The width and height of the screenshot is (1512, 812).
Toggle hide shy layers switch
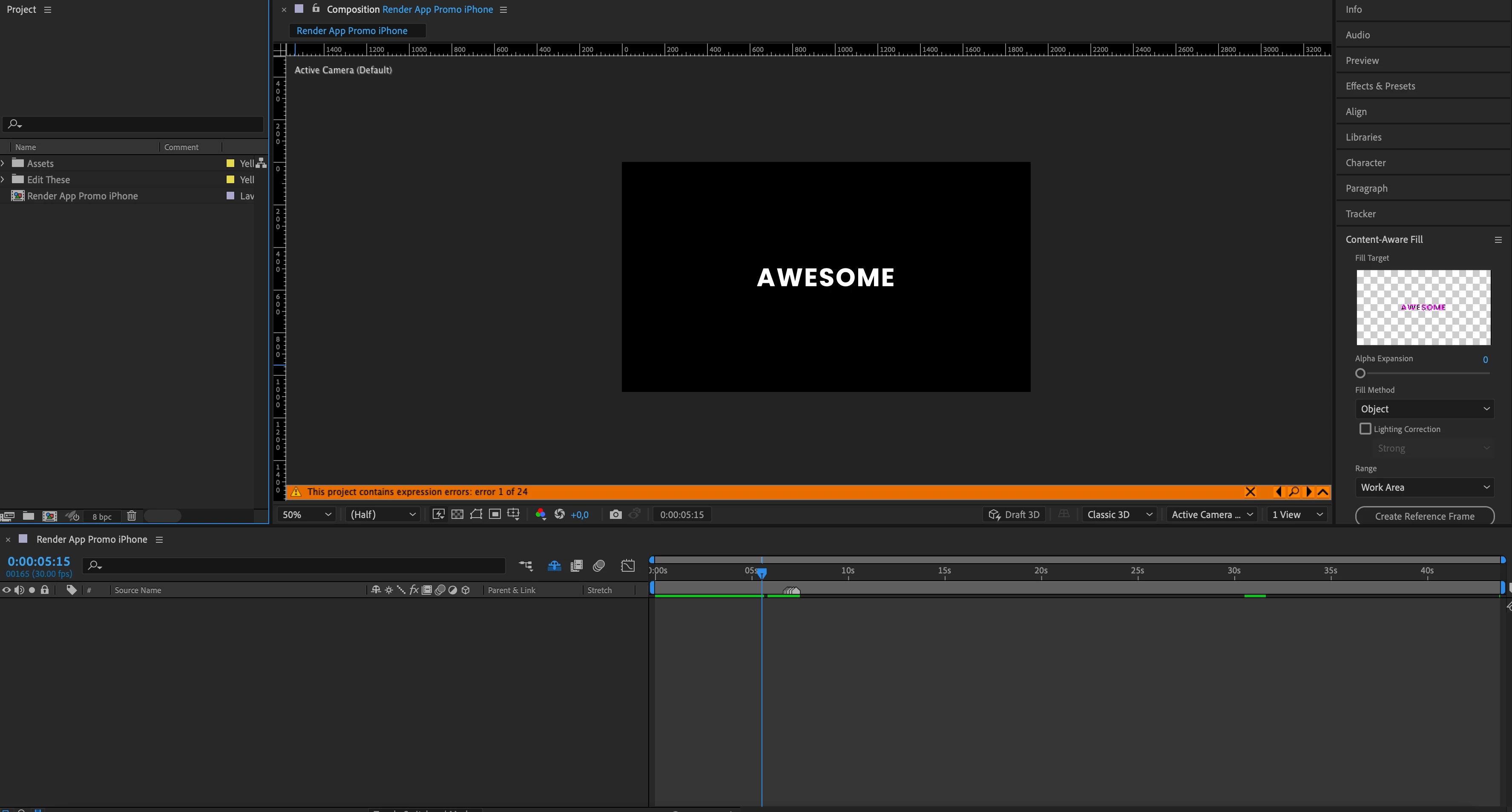[554, 565]
